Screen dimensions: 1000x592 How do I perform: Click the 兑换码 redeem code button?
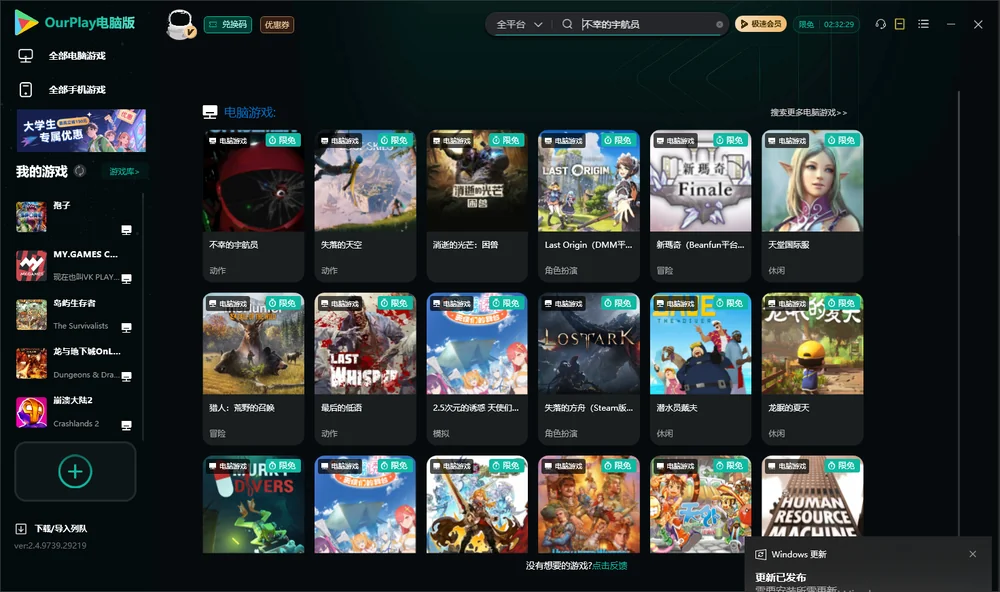coord(228,24)
